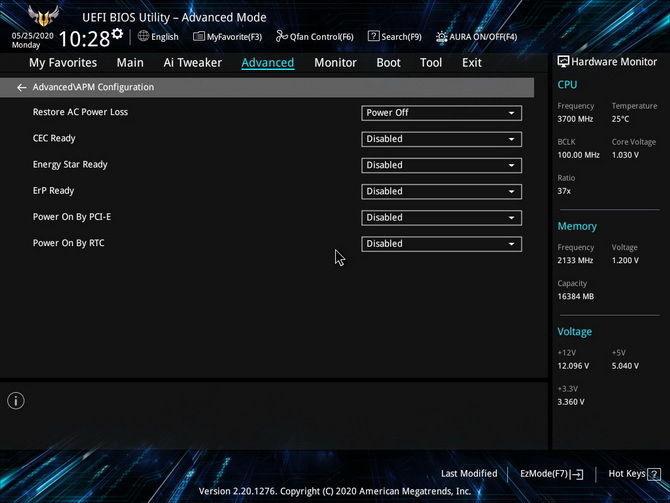Click +5V value 5.040 V
Viewport: 670px width, 503px height.
(x=625, y=366)
